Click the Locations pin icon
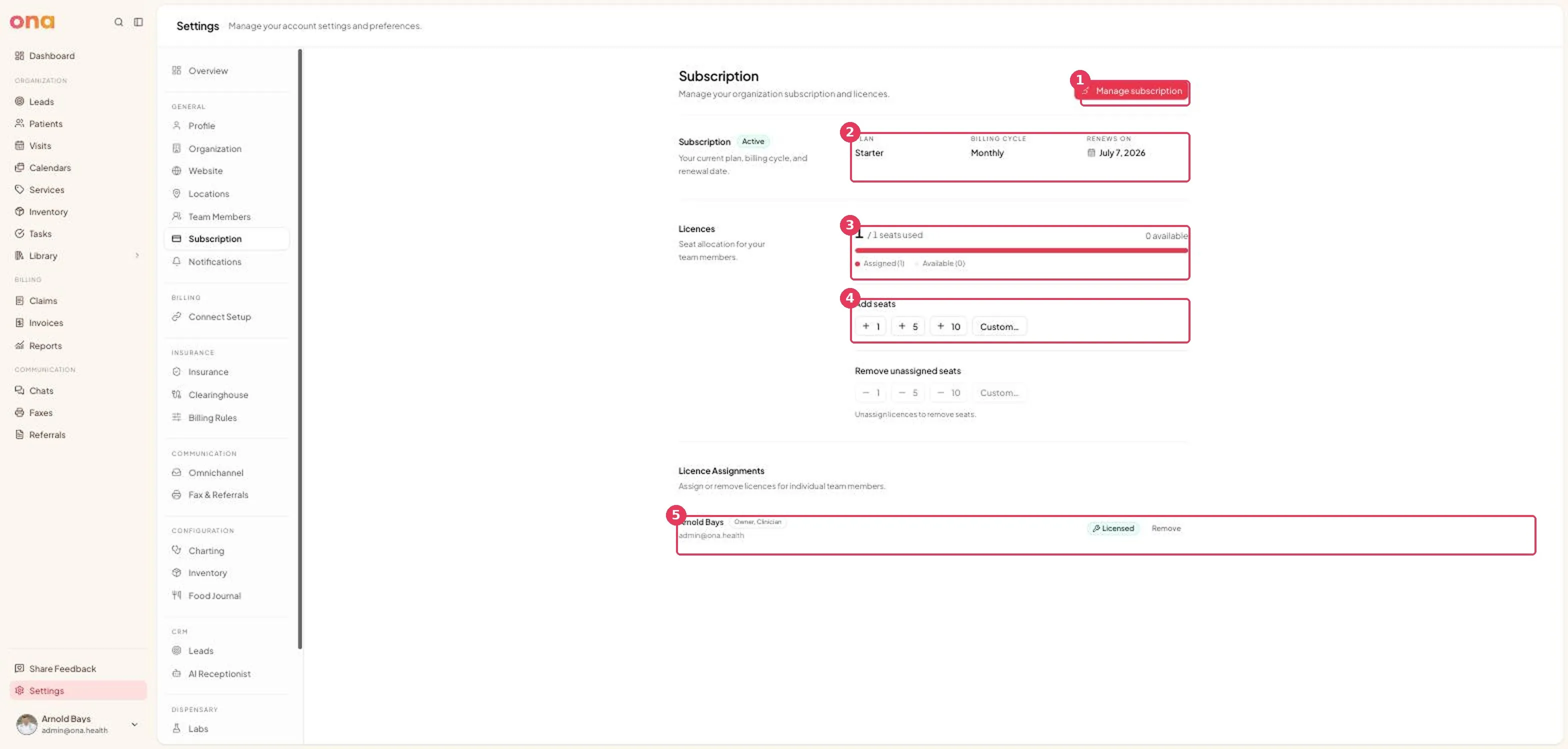 click(x=176, y=193)
